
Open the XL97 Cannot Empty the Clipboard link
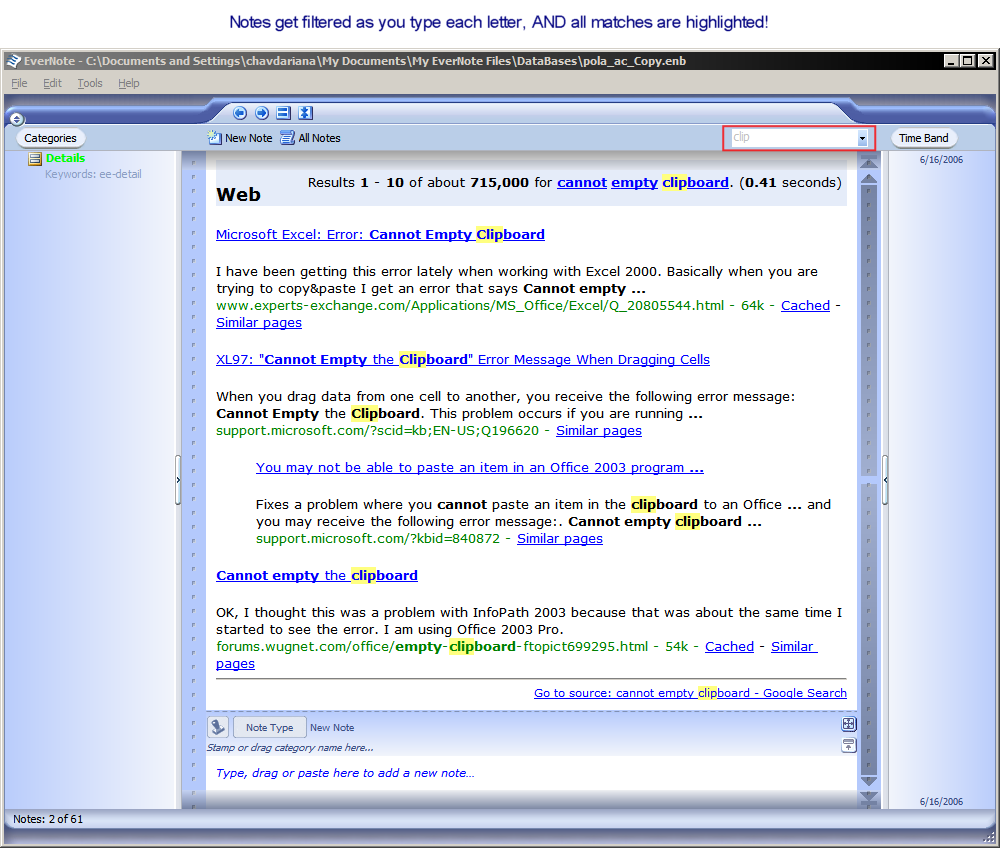click(x=463, y=360)
